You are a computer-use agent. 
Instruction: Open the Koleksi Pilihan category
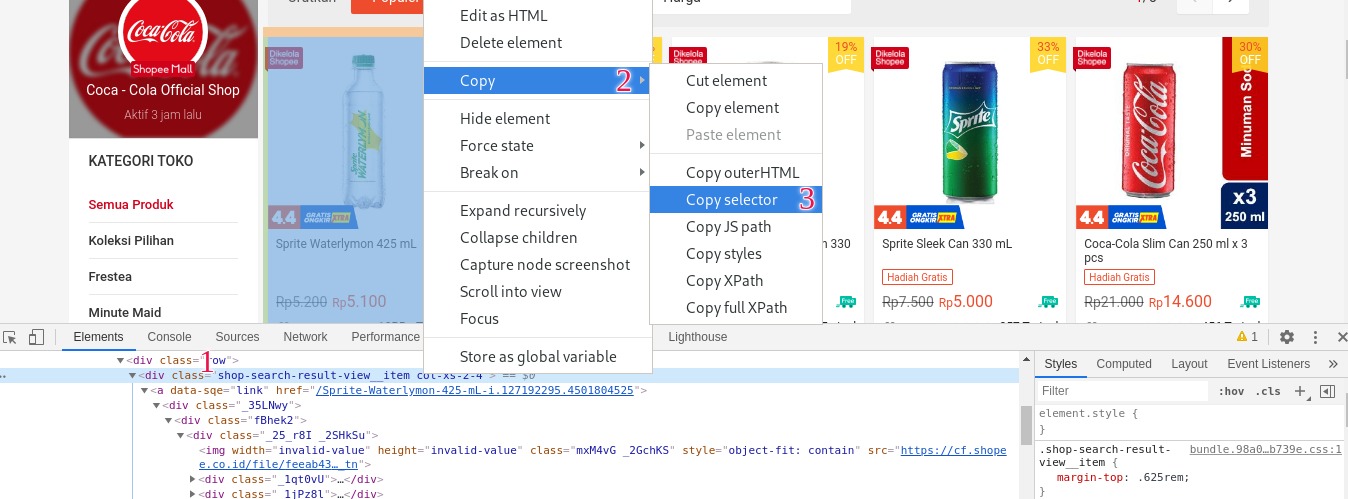131,240
